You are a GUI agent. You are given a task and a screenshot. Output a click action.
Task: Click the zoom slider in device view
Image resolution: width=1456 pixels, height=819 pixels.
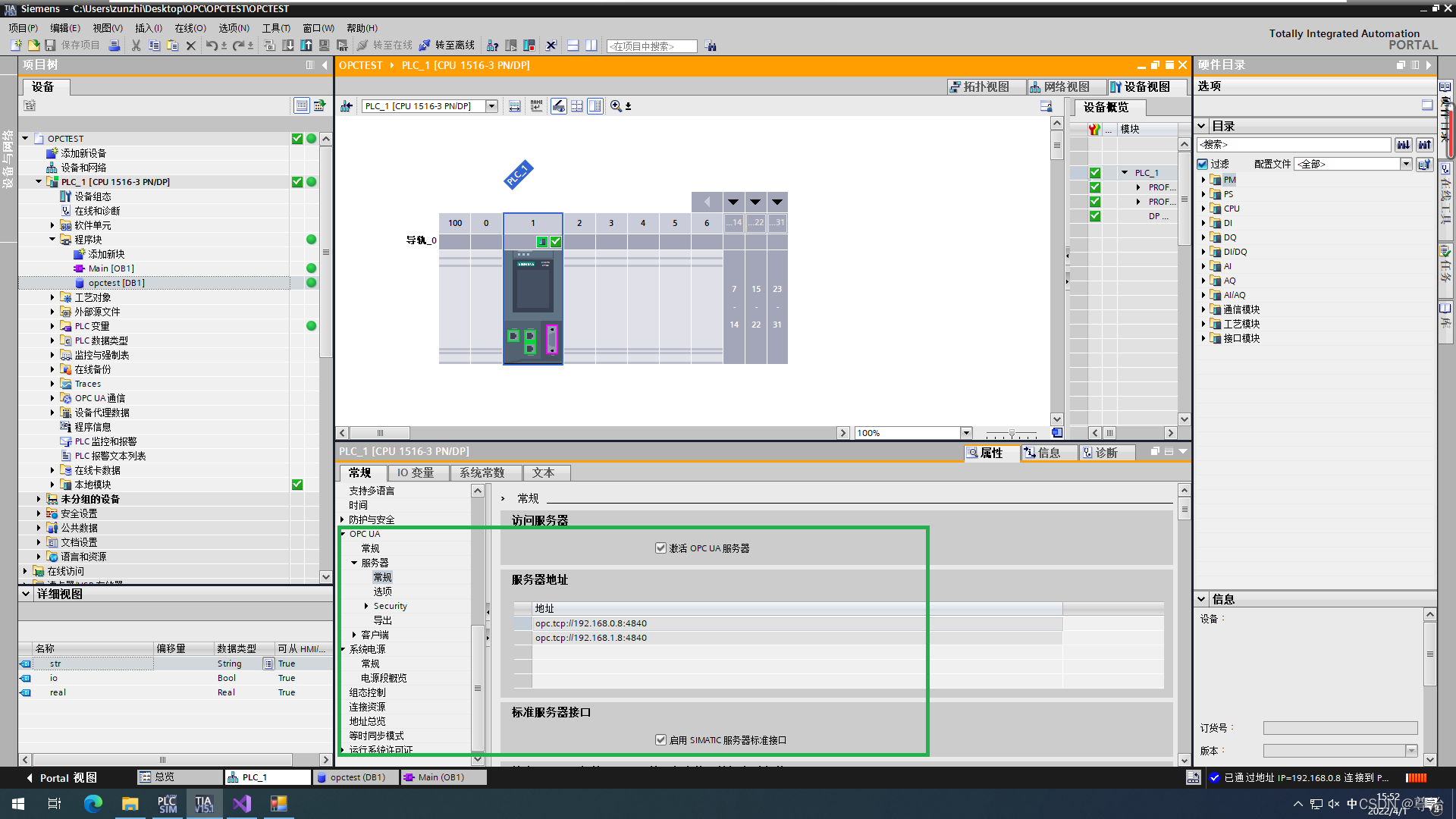pyautogui.click(x=1012, y=434)
